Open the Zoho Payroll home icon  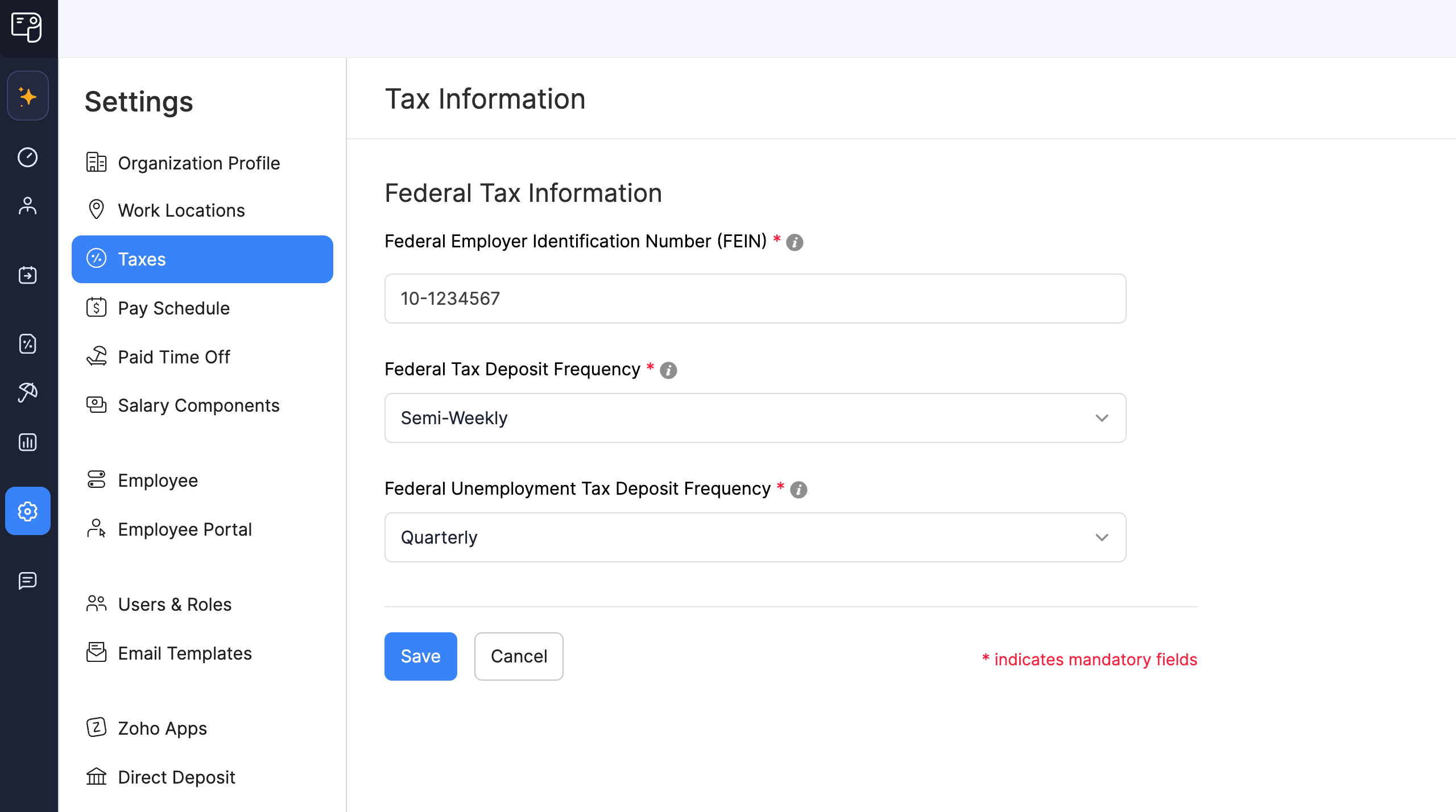pos(28,28)
